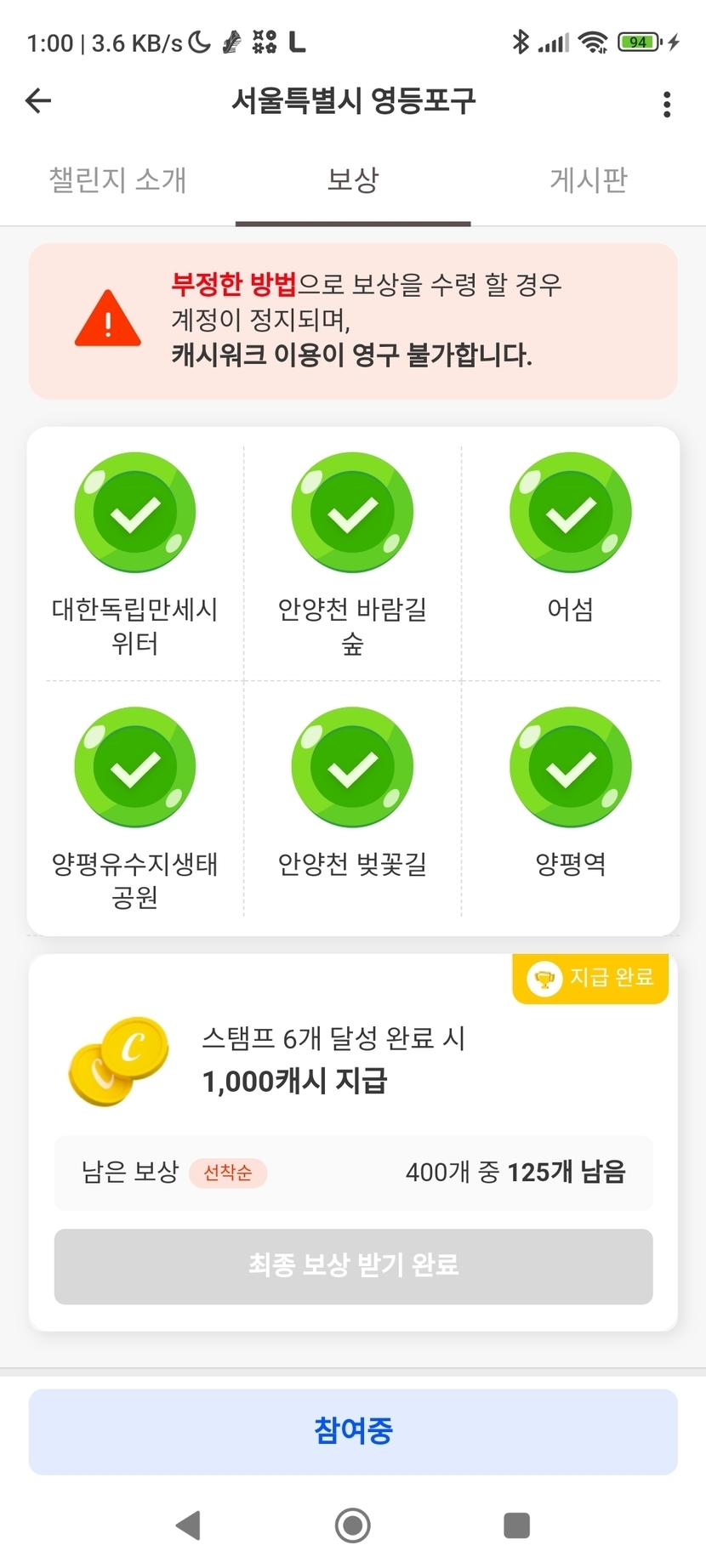Open recent apps with square button

coord(516,1525)
